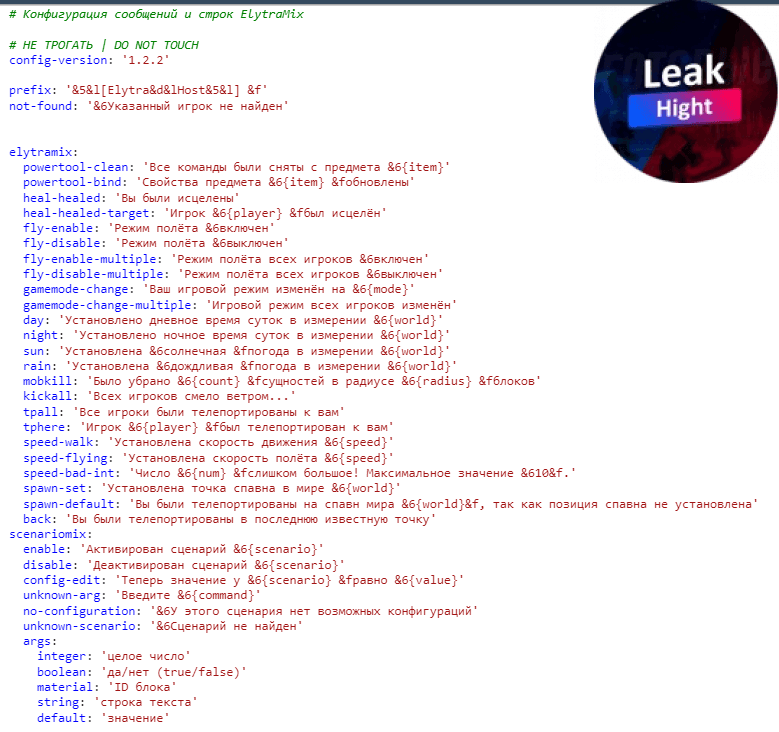Click the Leak Hight circular logo
Screen dimensions: 779x732
[x=686, y=92]
